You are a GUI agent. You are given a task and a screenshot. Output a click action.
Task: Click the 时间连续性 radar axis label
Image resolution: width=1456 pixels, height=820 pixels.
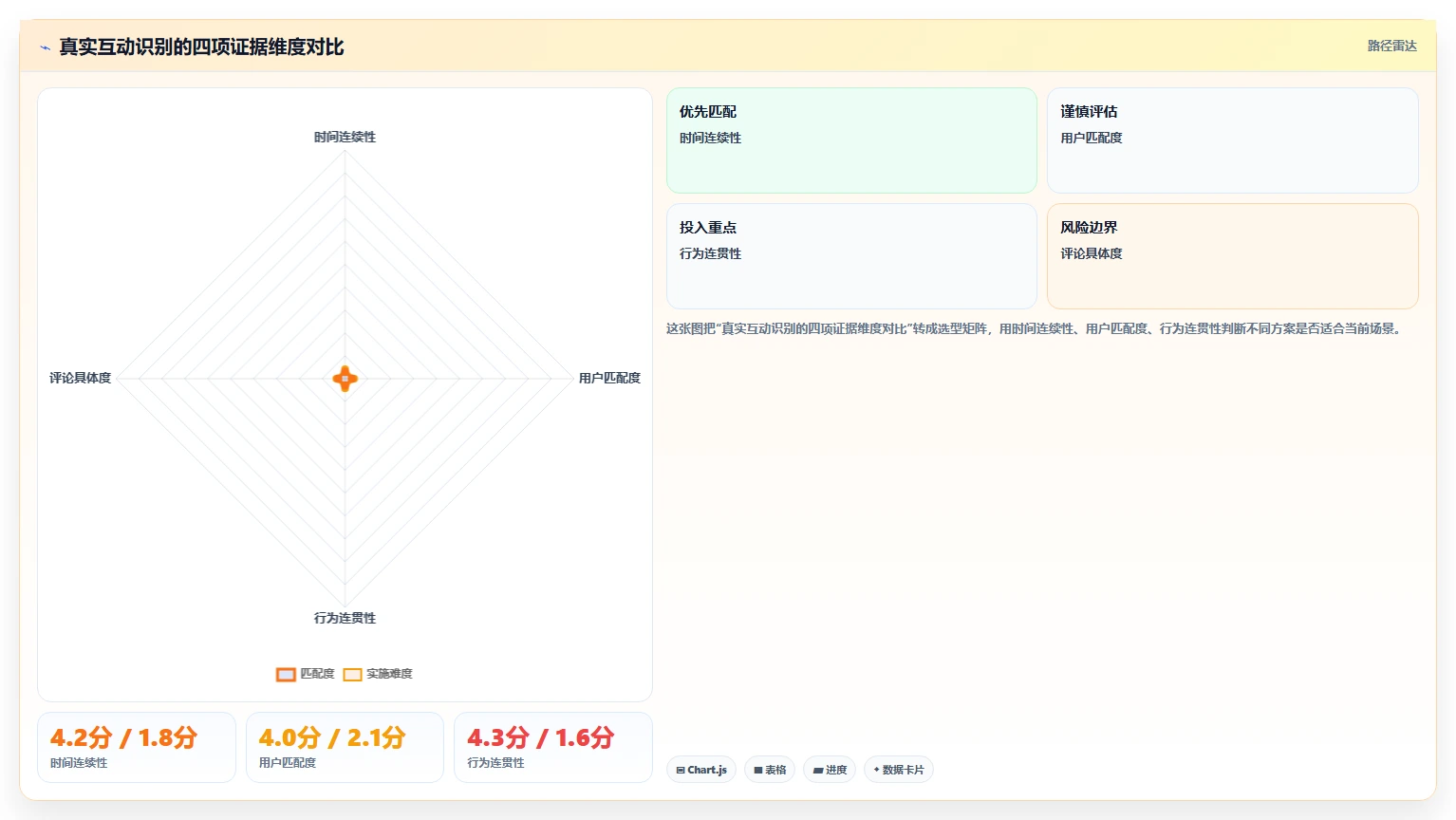[x=345, y=137]
